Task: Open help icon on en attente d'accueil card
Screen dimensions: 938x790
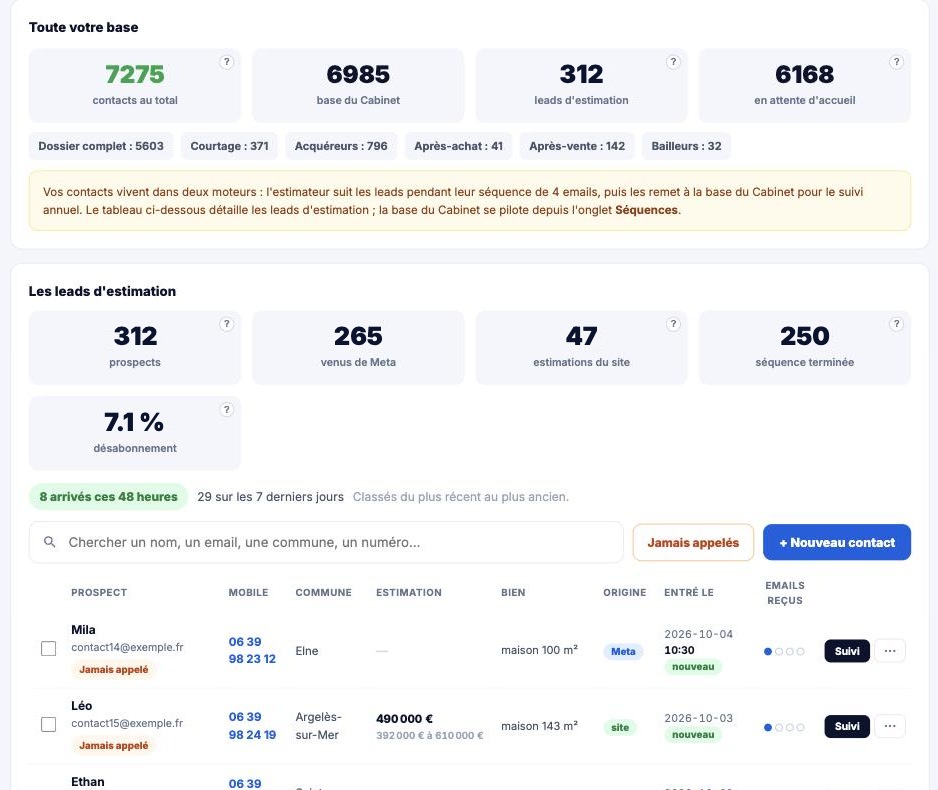Action: tap(896, 62)
